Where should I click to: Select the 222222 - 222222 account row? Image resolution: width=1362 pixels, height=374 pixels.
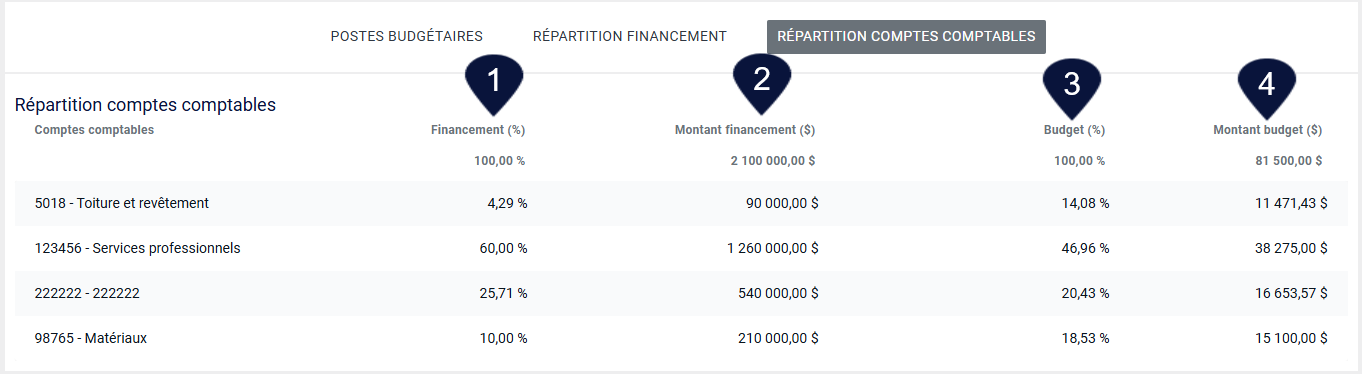click(681, 293)
